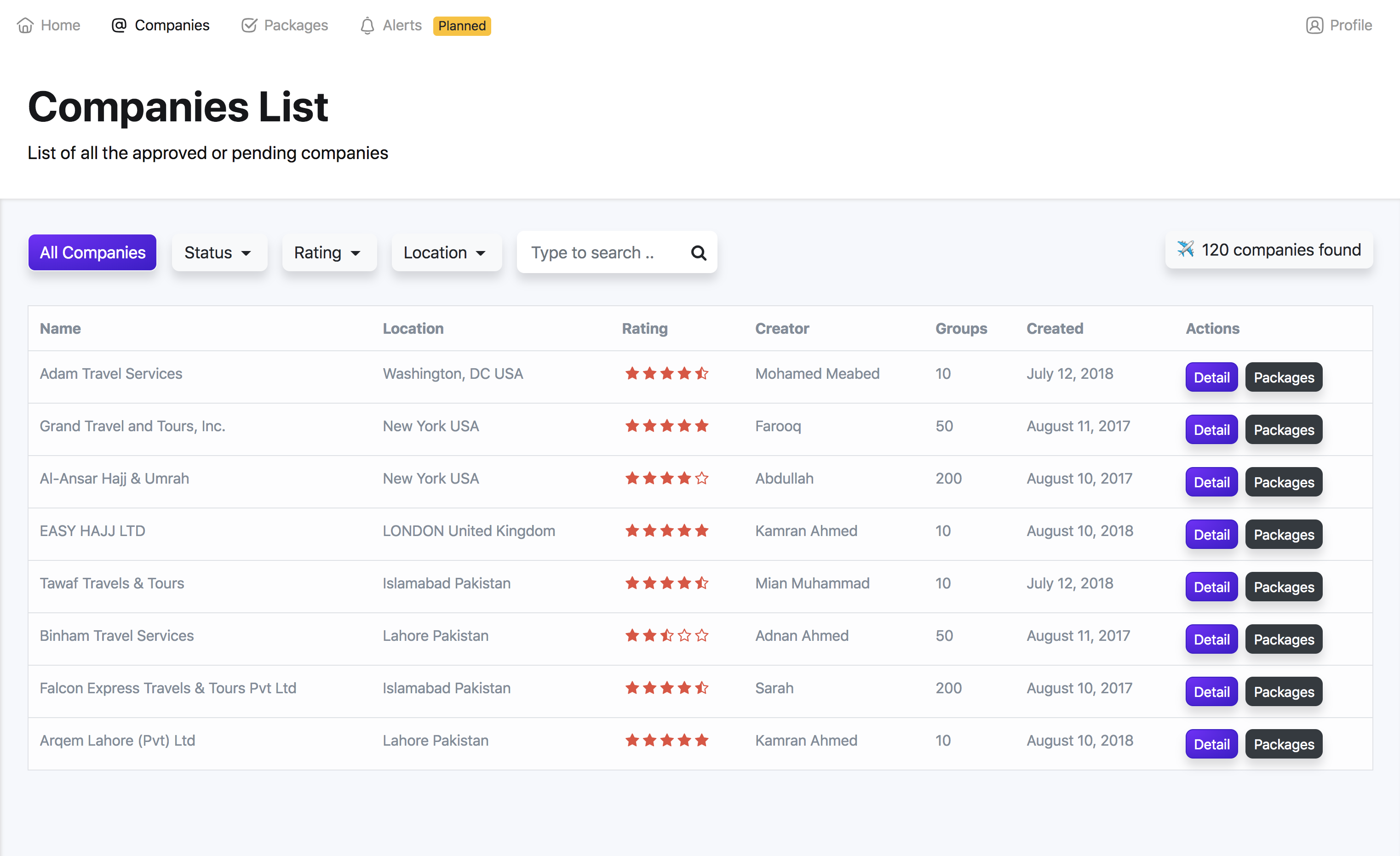Click the search magnifier icon
The image size is (1400, 856).
698,253
